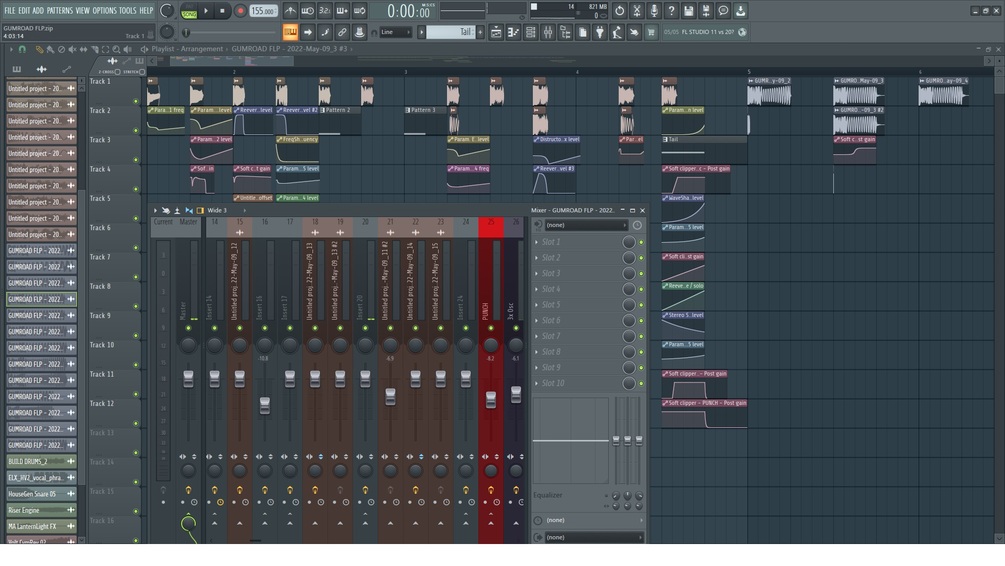This screenshot has height=566, width=1005.
Task: Toggle the Master track mute LED in mixer
Action: pyautogui.click(x=188, y=328)
